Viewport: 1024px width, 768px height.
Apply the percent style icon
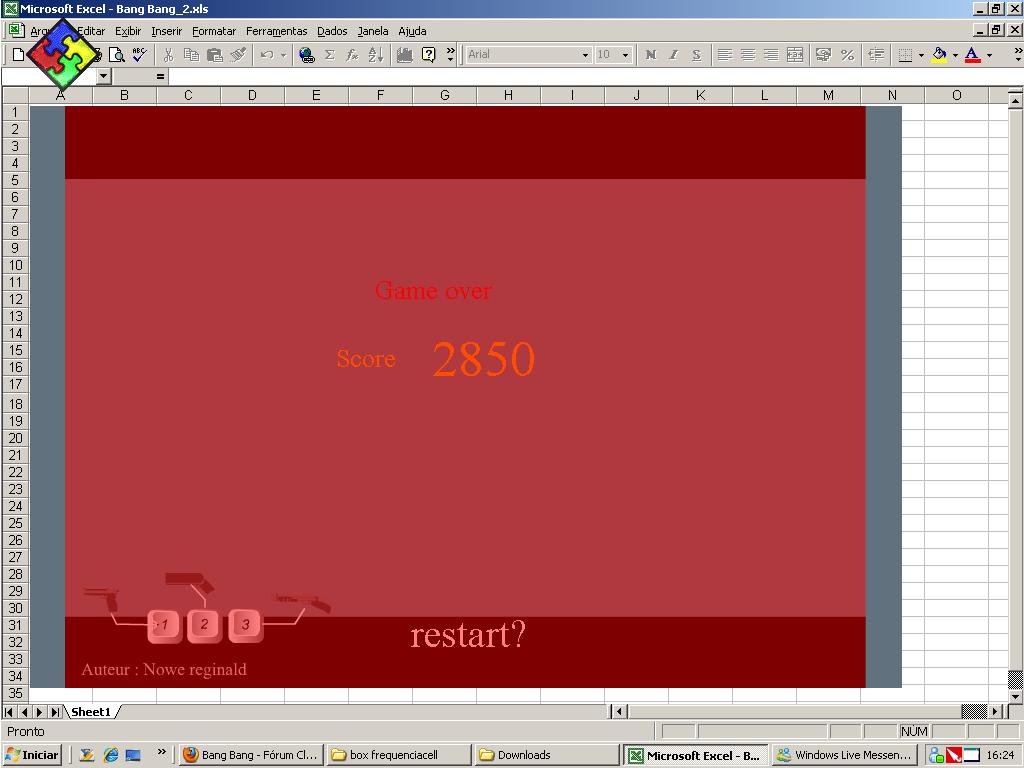(847, 55)
